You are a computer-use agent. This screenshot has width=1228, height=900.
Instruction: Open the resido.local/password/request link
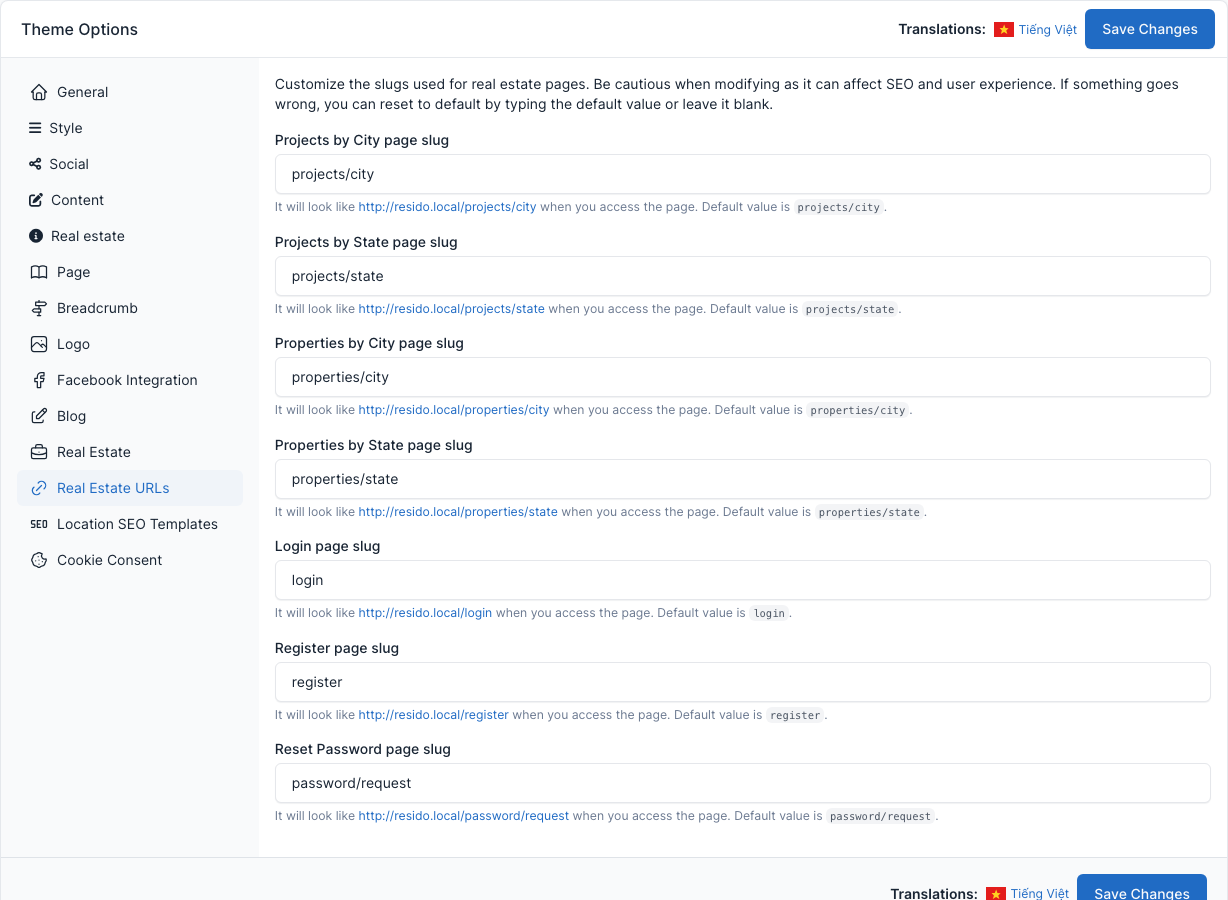click(x=464, y=816)
